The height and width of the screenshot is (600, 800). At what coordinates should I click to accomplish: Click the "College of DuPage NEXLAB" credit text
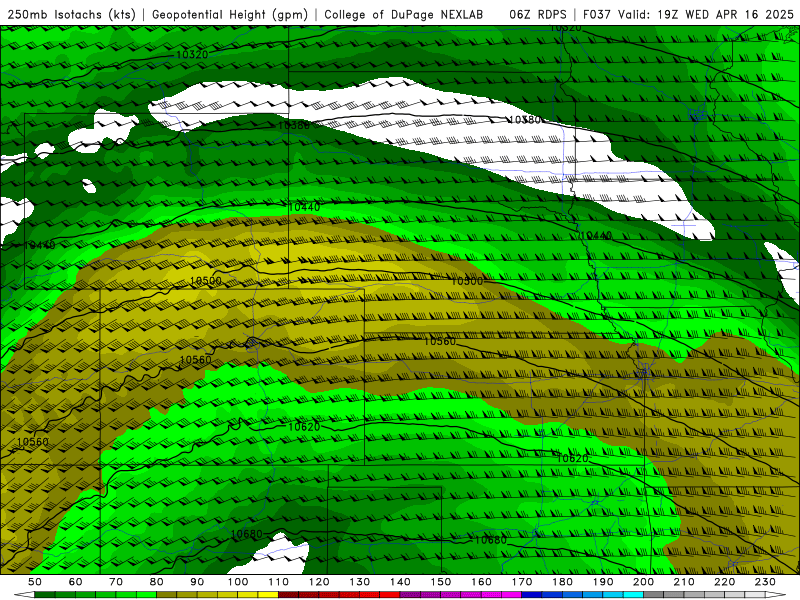tap(404, 15)
